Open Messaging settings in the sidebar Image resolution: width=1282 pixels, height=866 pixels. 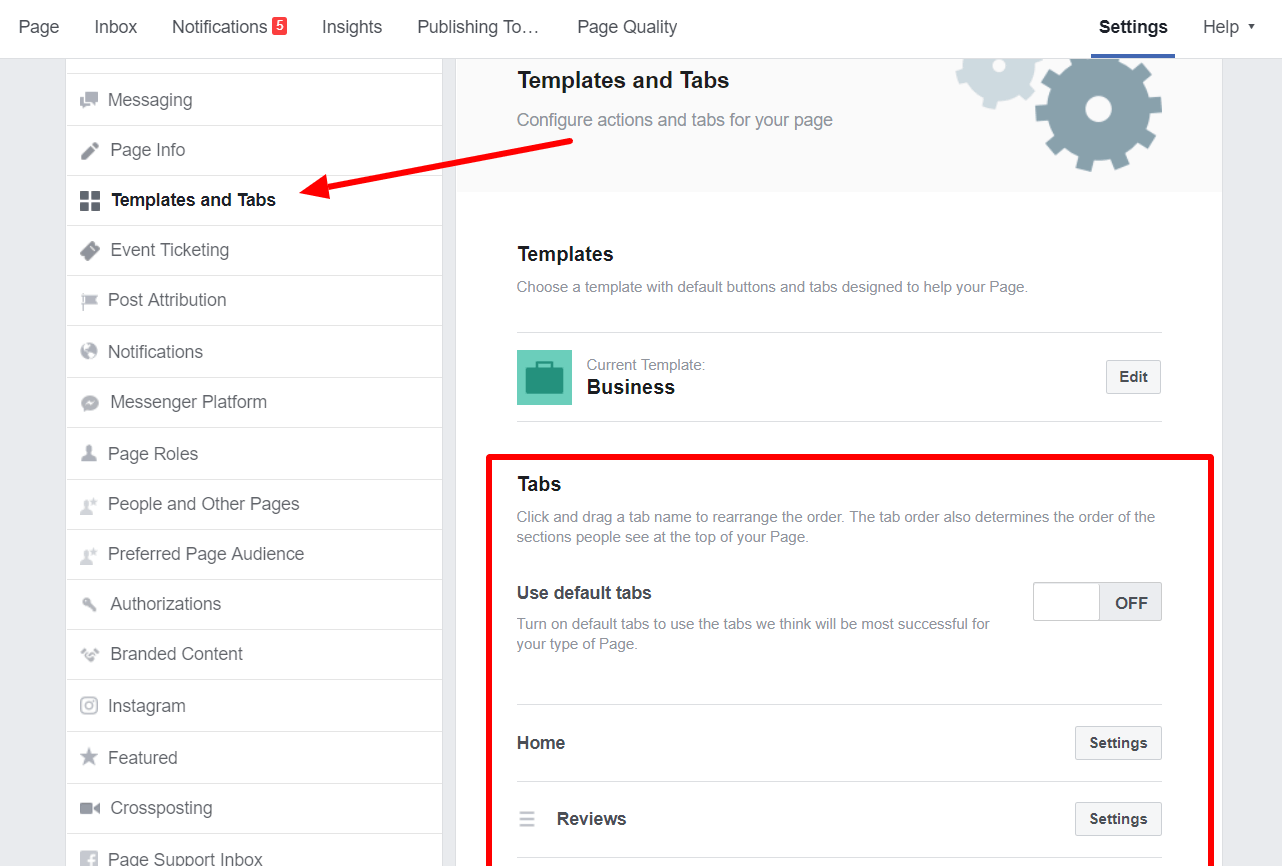tap(254, 100)
